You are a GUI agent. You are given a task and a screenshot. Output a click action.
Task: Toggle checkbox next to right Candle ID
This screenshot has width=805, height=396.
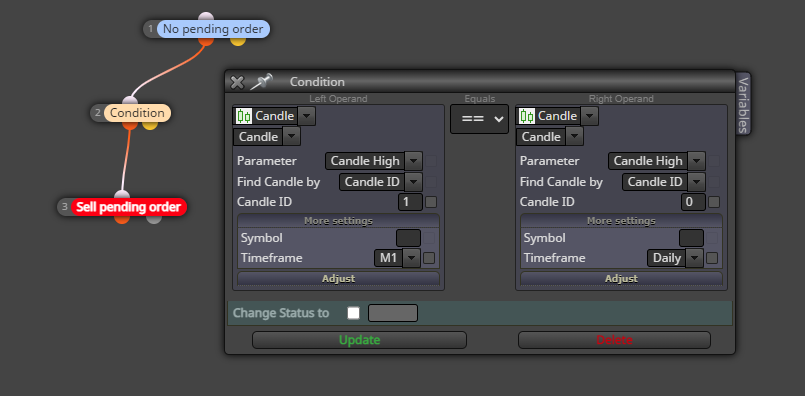pyautogui.click(x=714, y=202)
